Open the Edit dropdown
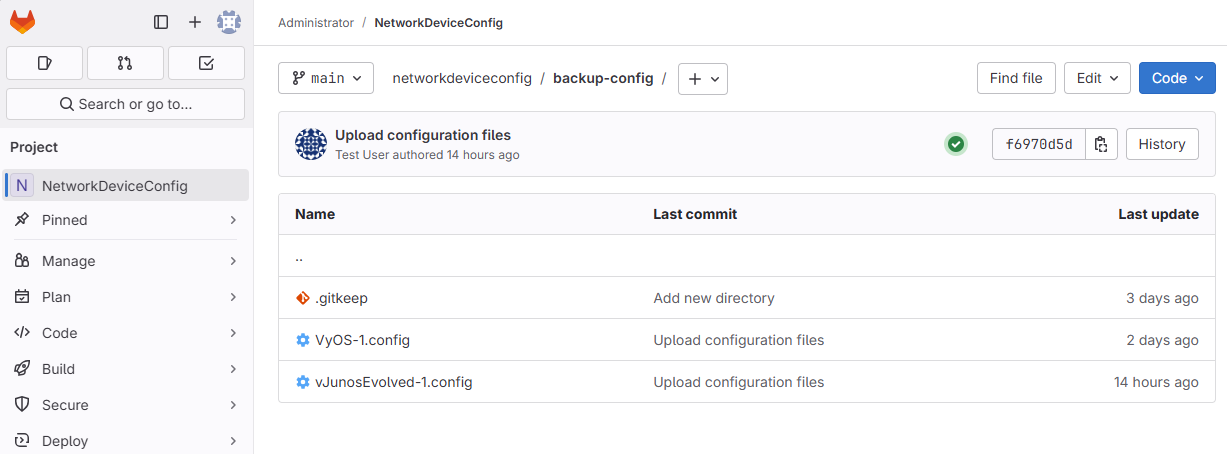 1097,78
